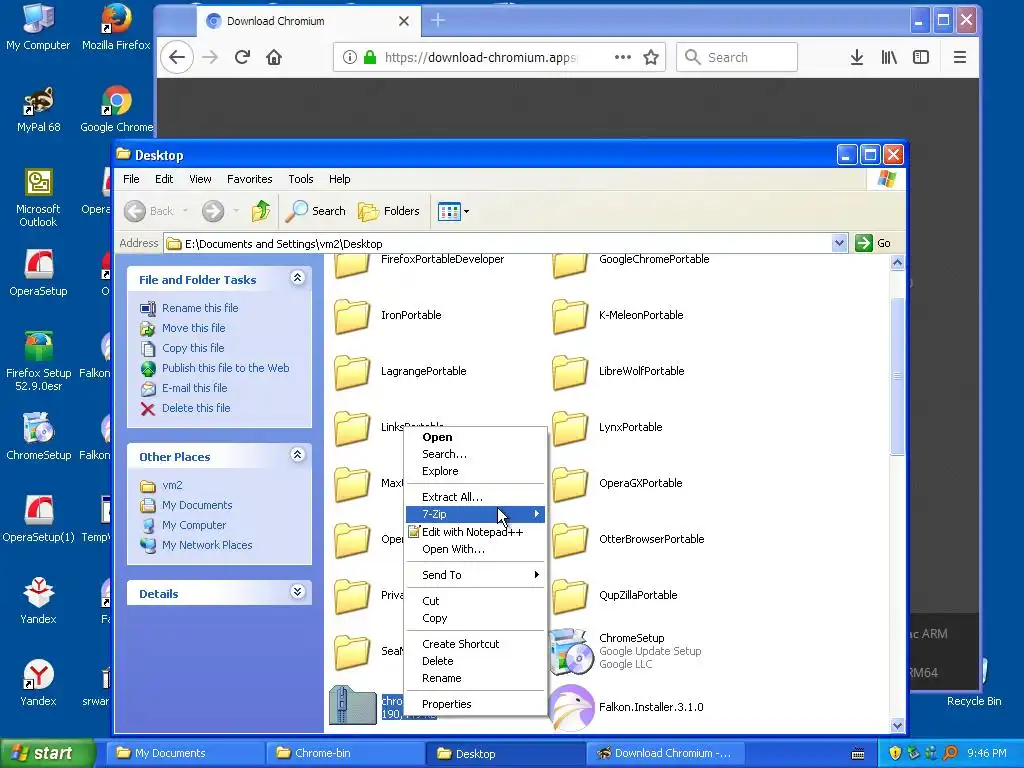Choose Open in context menu

475,437
